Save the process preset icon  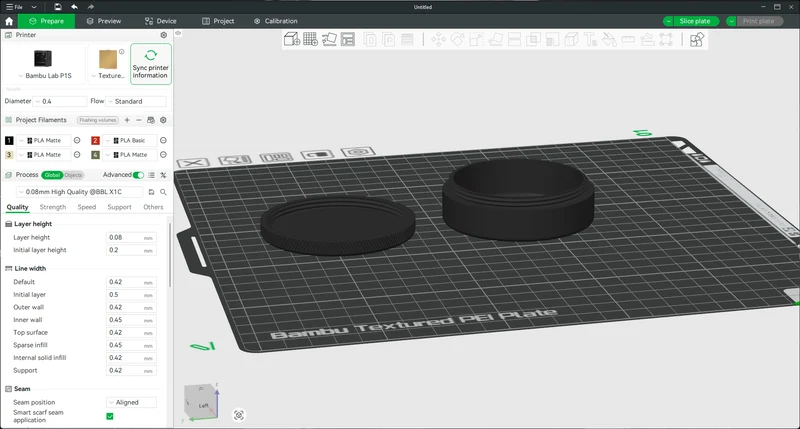pos(151,192)
